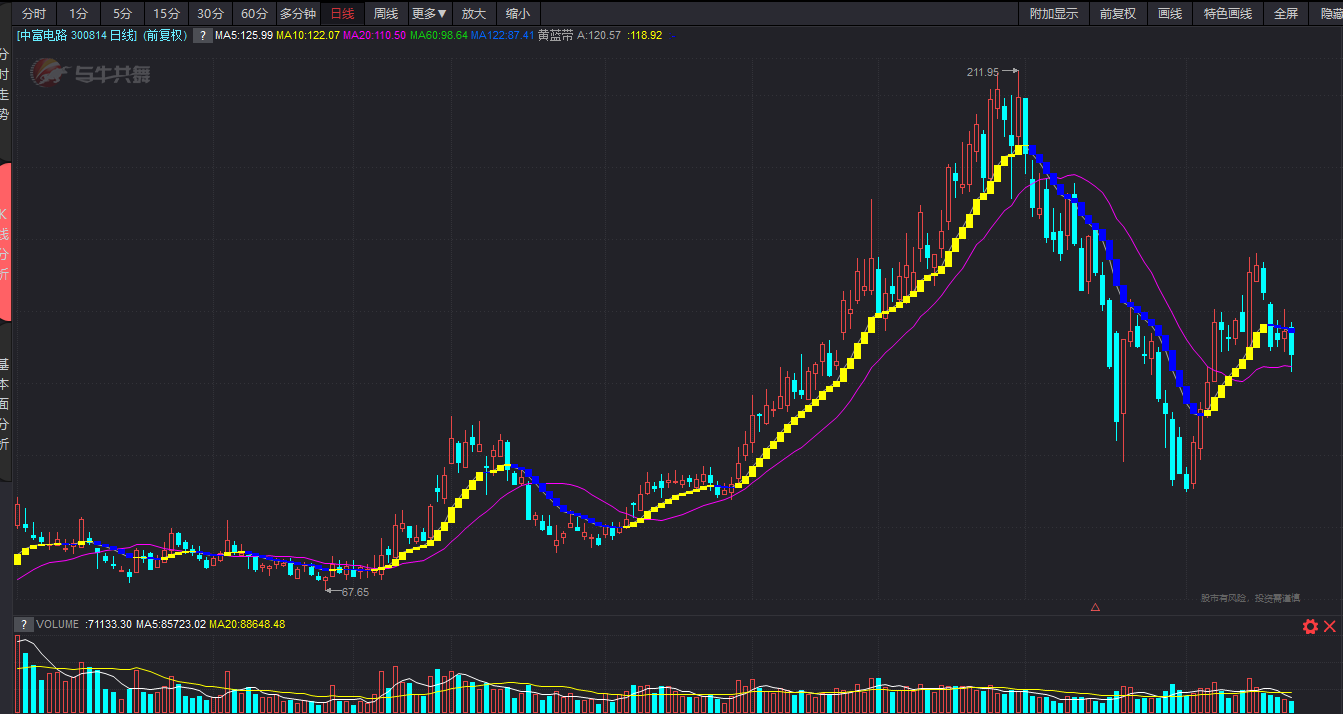Select the 分时 intraday view
The height and width of the screenshot is (714, 1343).
34,13
